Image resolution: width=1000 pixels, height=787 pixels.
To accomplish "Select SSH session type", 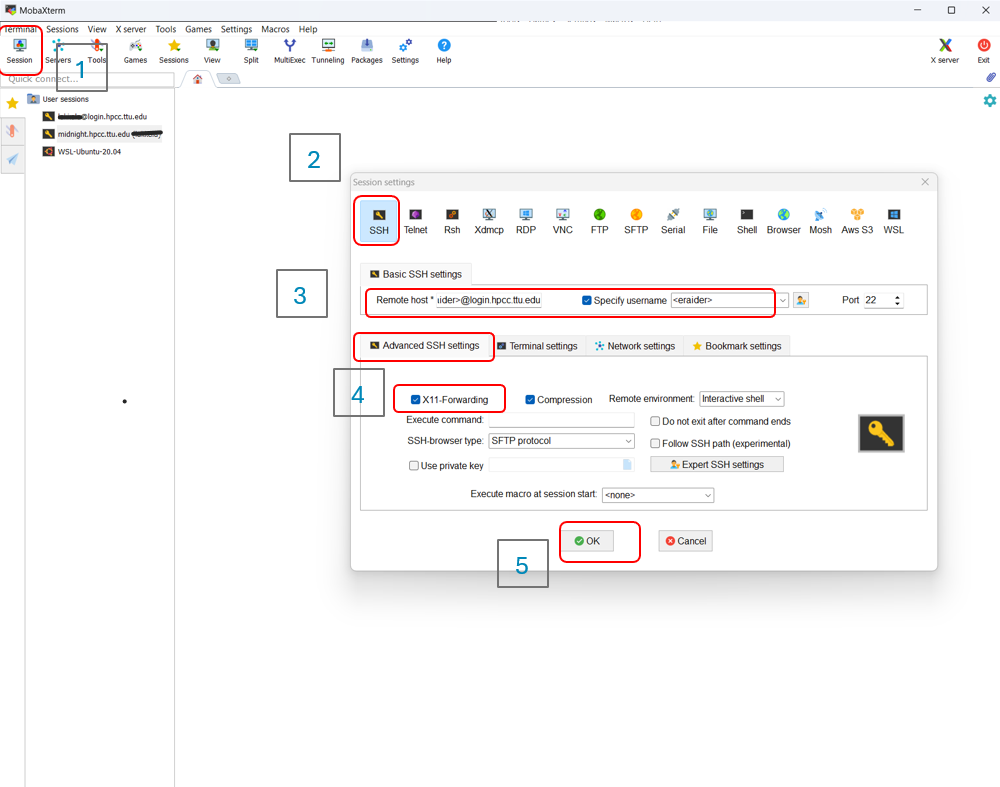I will 379,221.
